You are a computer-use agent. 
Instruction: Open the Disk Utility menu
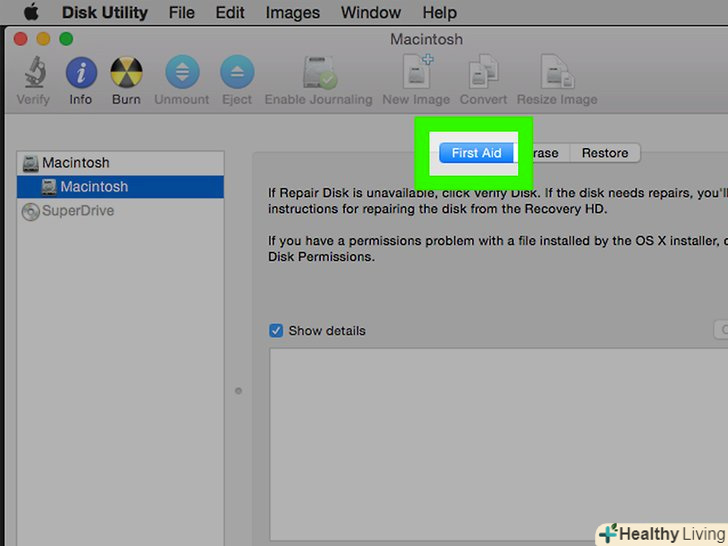[x=104, y=13]
